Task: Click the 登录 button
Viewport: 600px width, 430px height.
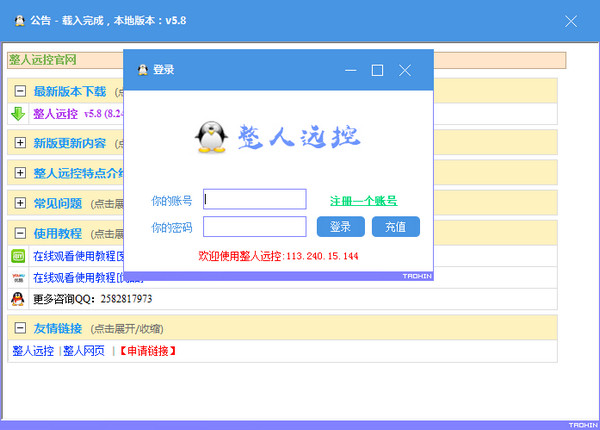Action: point(341,226)
